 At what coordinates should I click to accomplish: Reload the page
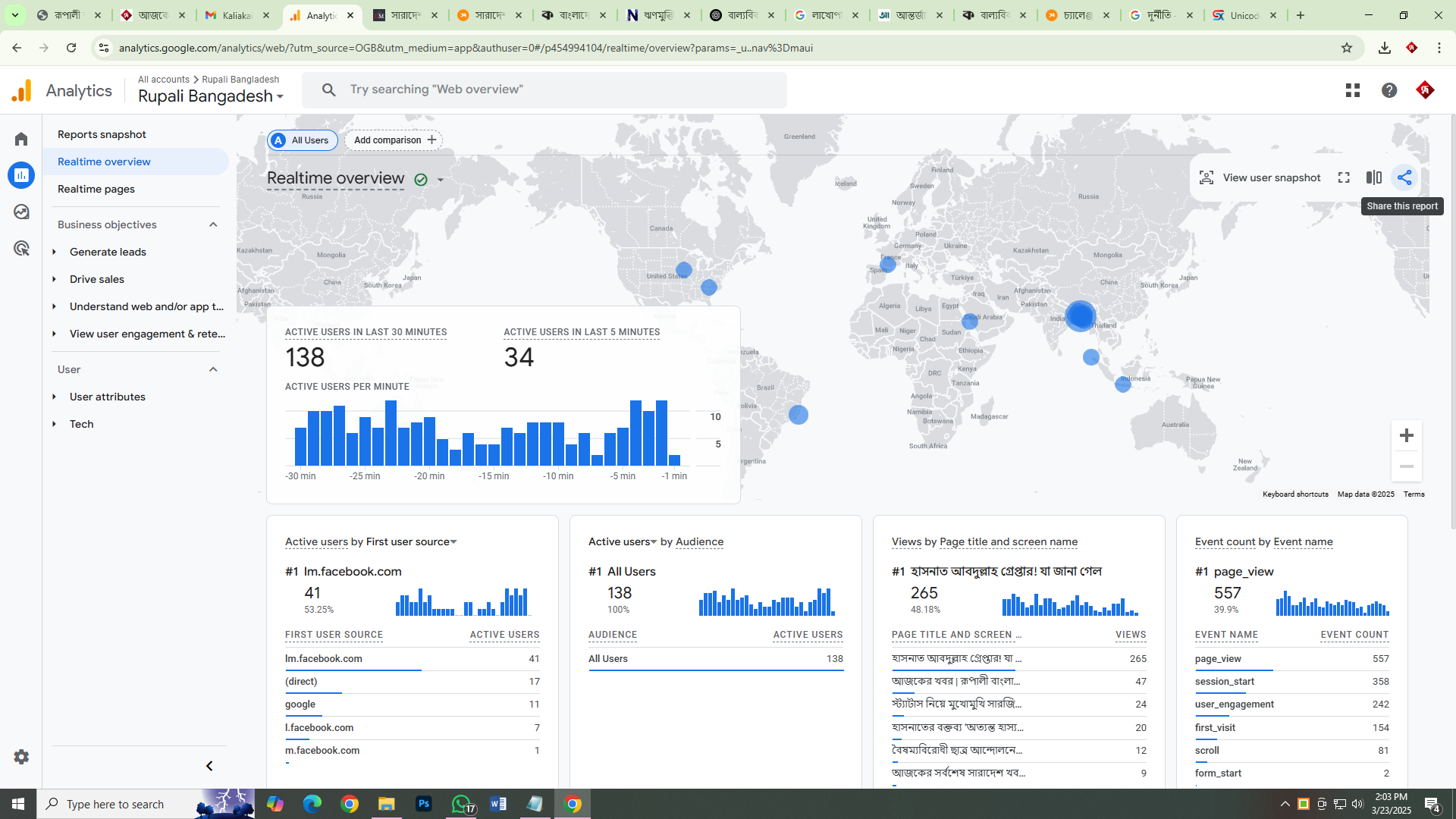[71, 48]
